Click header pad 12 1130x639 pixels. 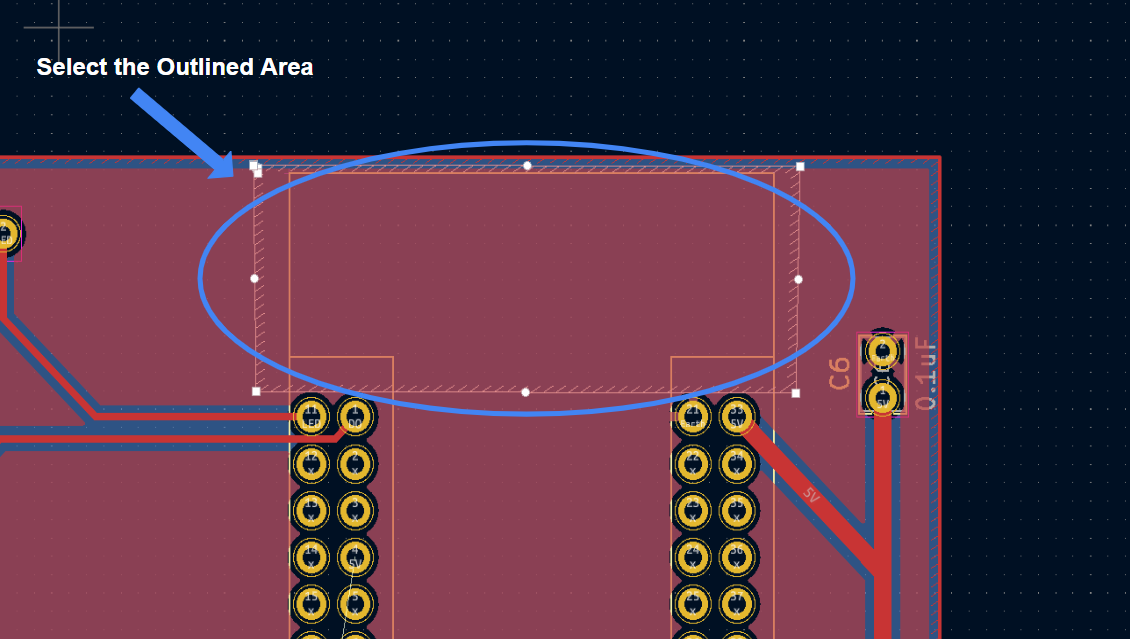(311, 463)
